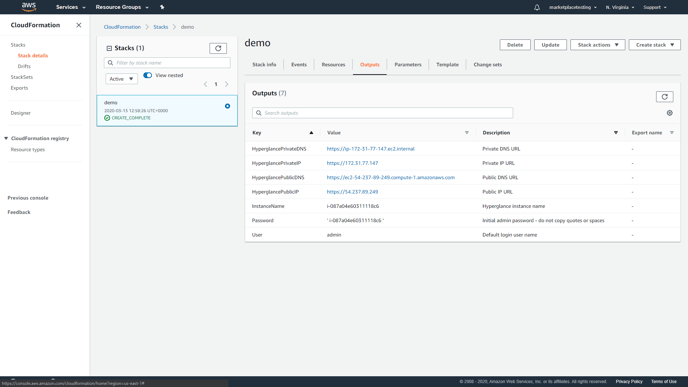
Task: Open outputs table settings gear
Action: click(670, 113)
